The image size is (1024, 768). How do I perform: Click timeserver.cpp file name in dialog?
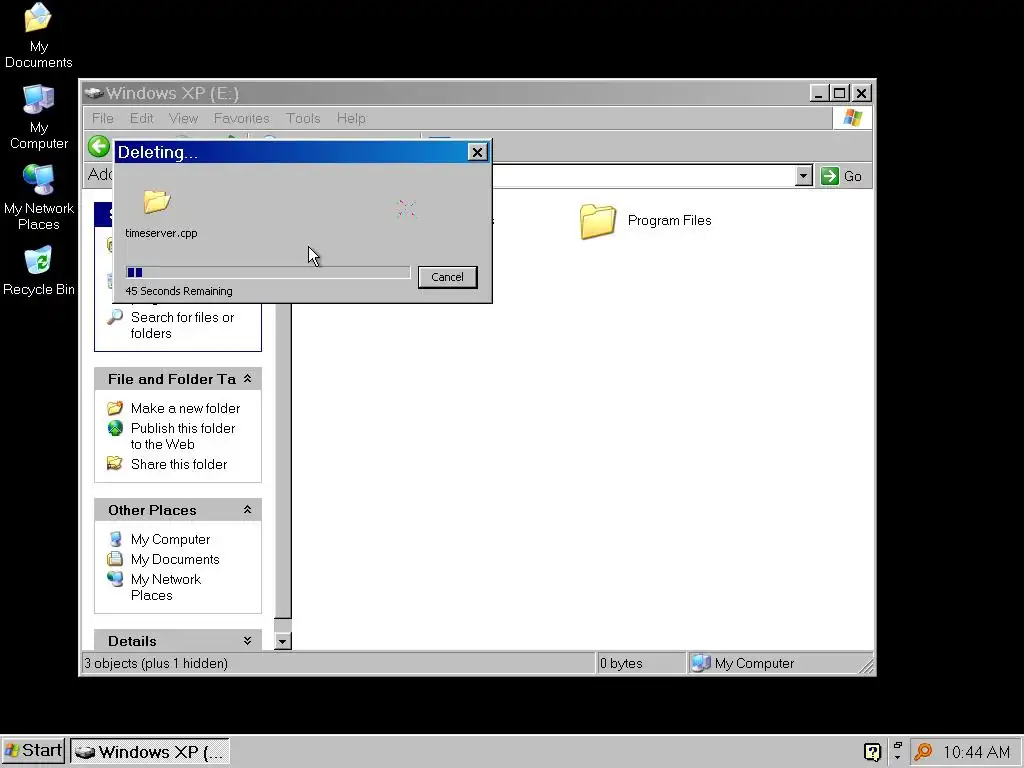161,233
